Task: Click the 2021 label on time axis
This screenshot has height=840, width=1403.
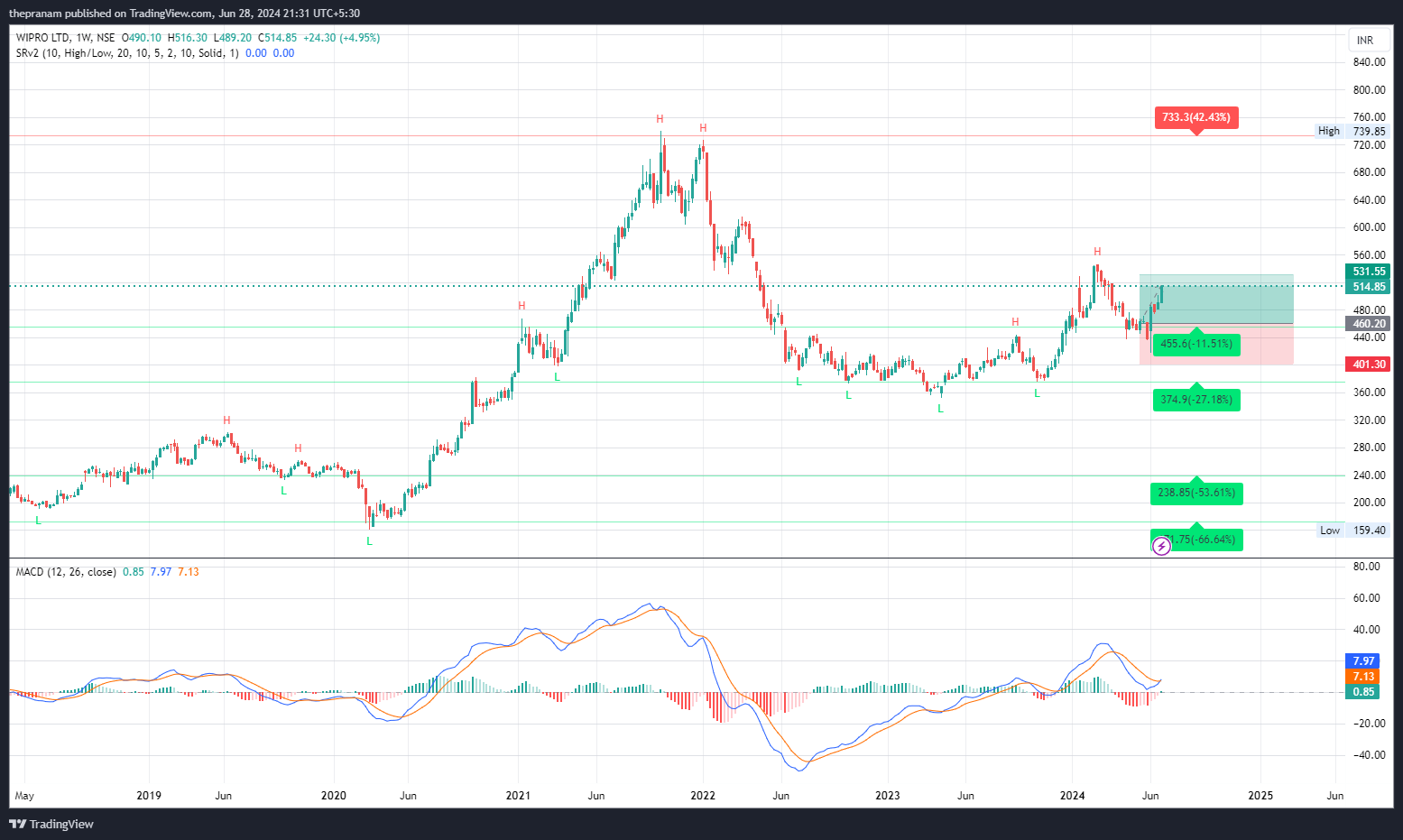Action: tap(518, 796)
